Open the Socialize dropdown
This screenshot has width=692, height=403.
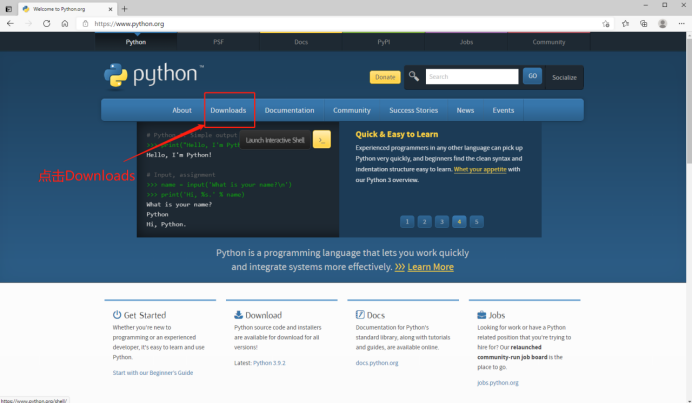pyautogui.click(x=564, y=78)
